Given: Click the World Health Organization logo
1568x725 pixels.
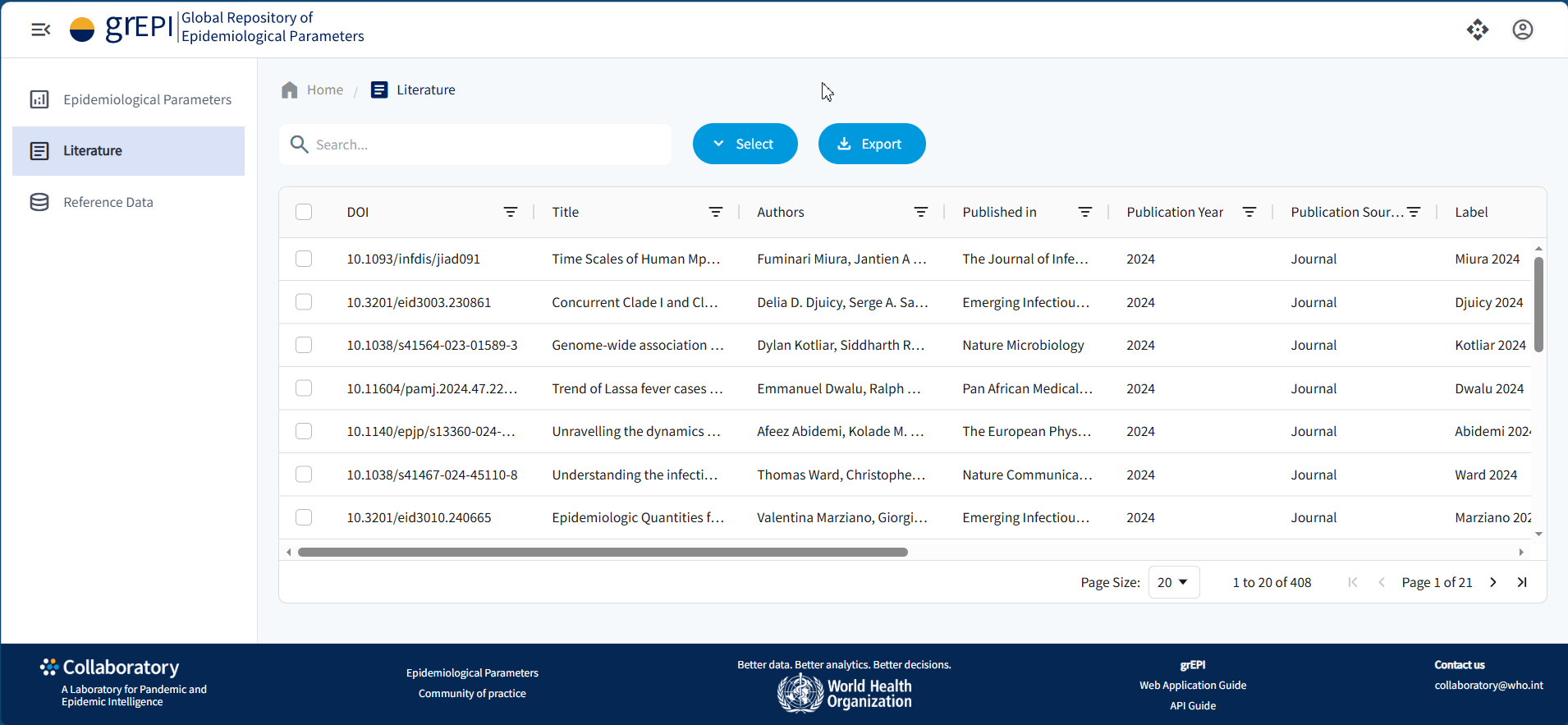Looking at the screenshot, I should [845, 693].
